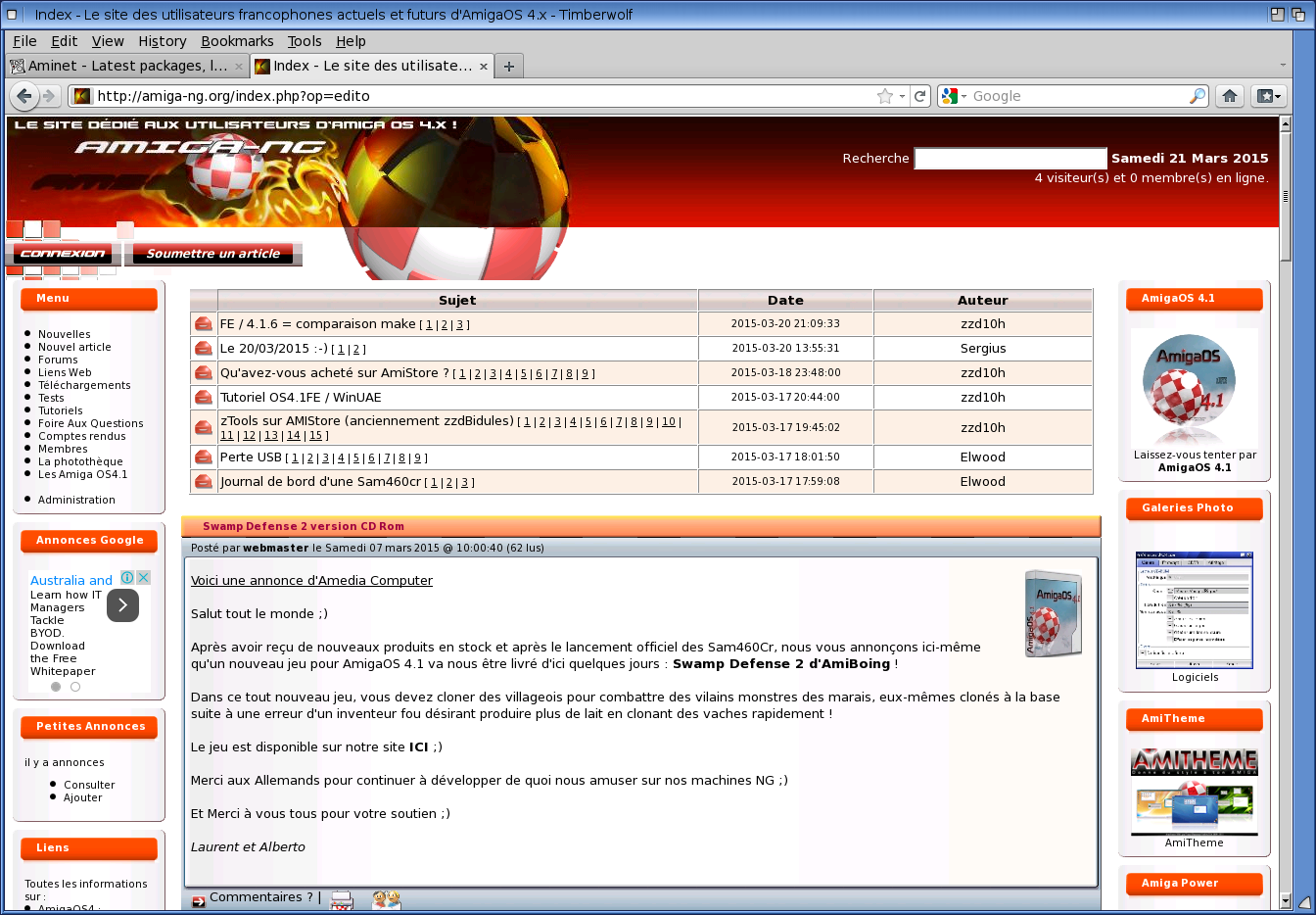Screen dimensions: 1316x915
Task: Click the icon beside the Journal de bord topic
Action: point(204,482)
